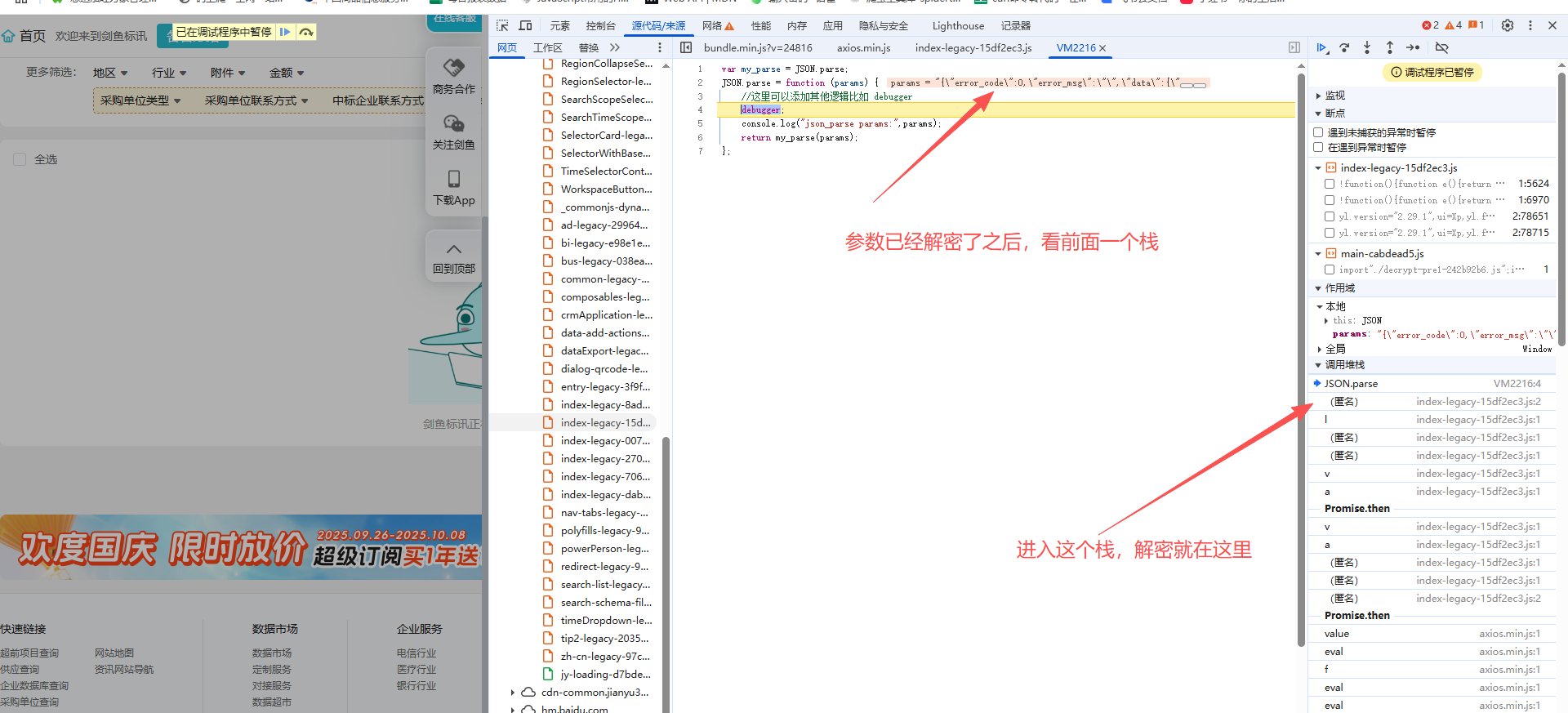
Task: Toggle breakpoint at line 1:6970
Action: tap(1330, 200)
